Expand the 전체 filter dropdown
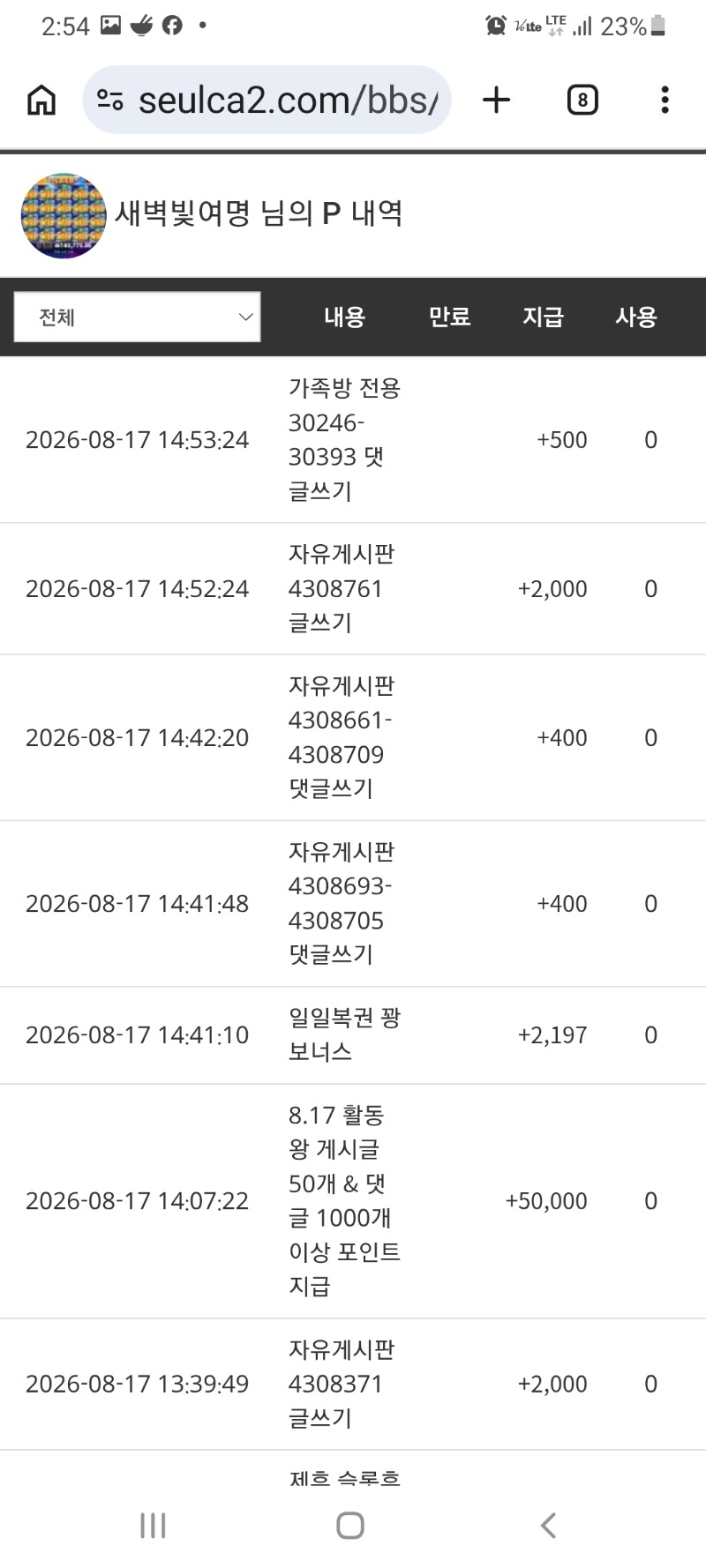This screenshot has width=706, height=1568. coord(137,317)
